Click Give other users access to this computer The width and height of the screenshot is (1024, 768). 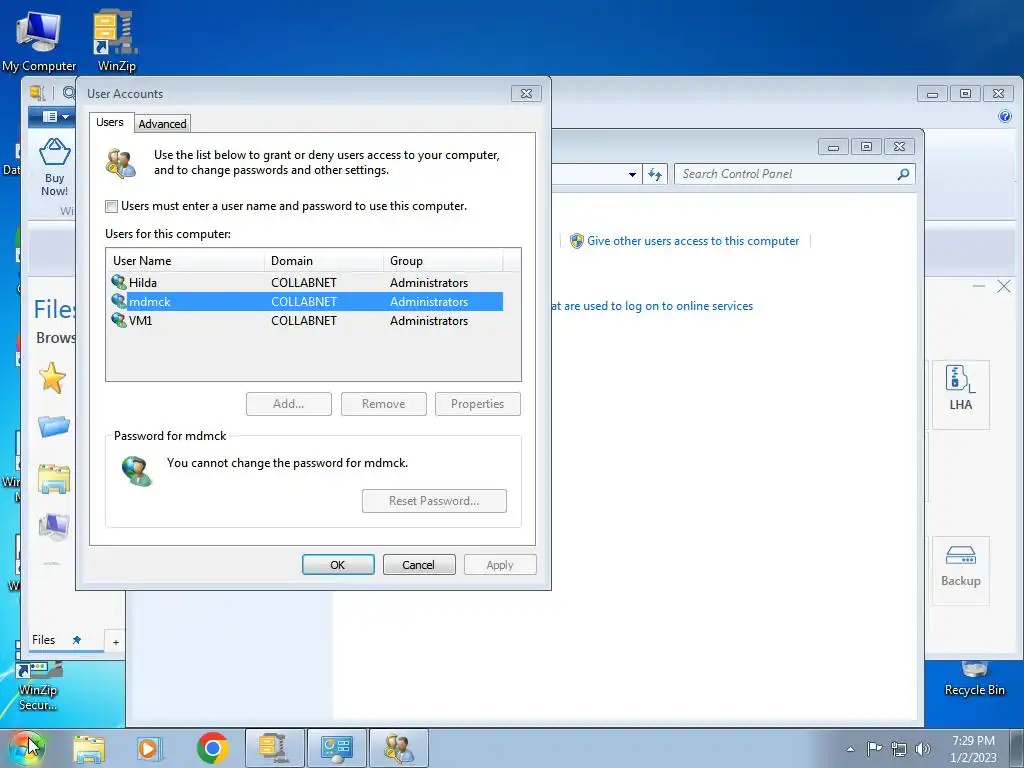[693, 241]
